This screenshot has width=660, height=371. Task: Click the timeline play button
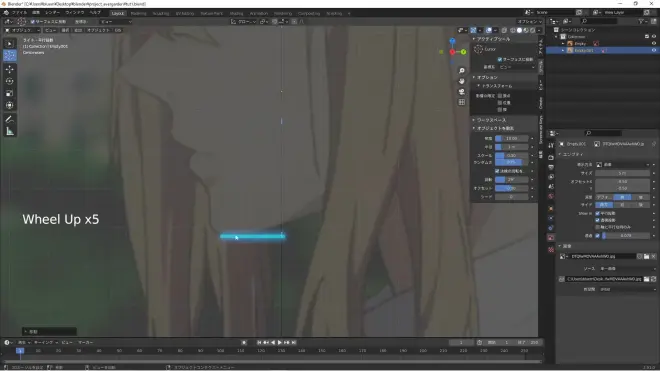pos(279,342)
